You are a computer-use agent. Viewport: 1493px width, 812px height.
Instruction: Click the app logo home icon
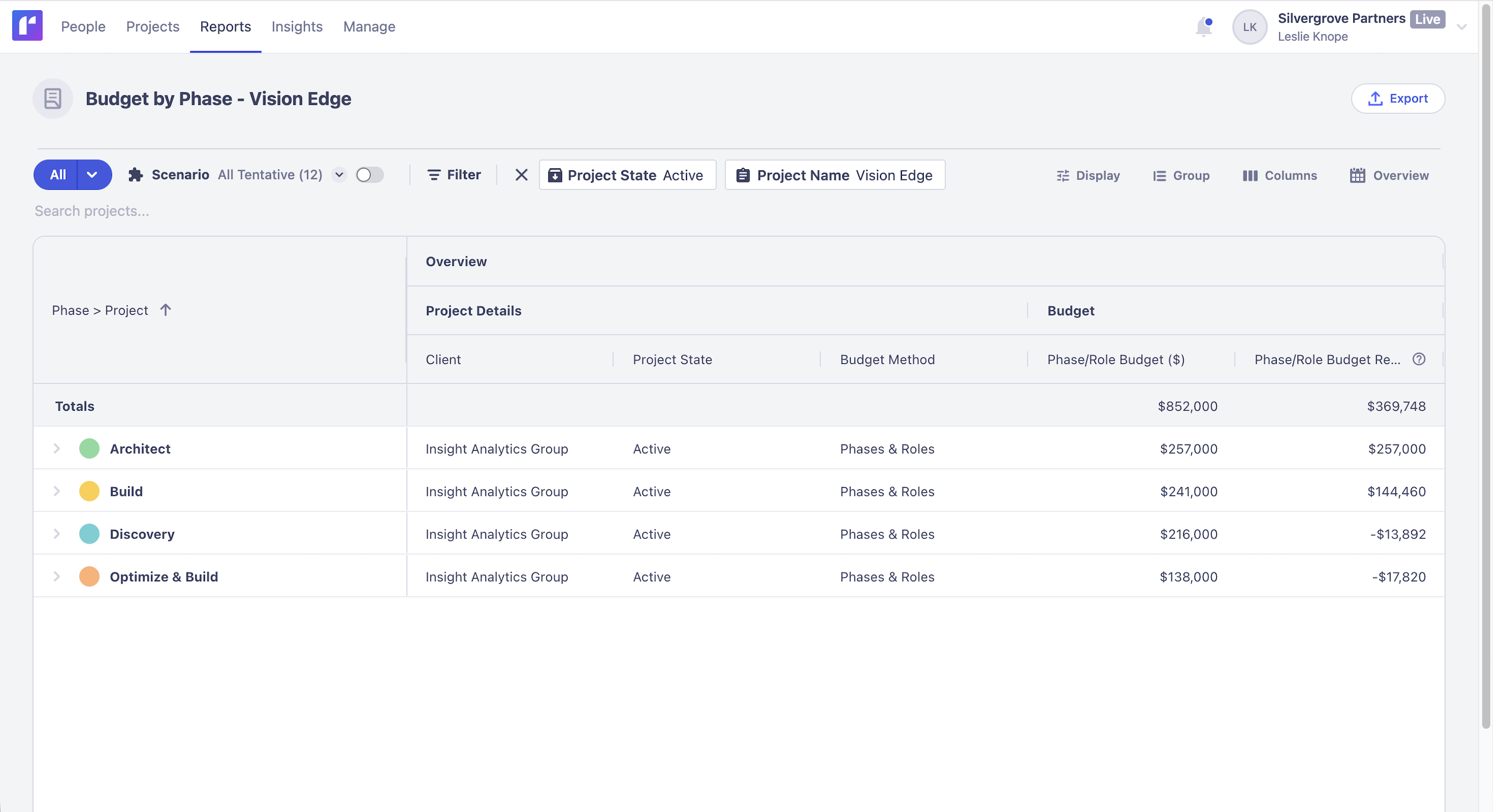27,26
